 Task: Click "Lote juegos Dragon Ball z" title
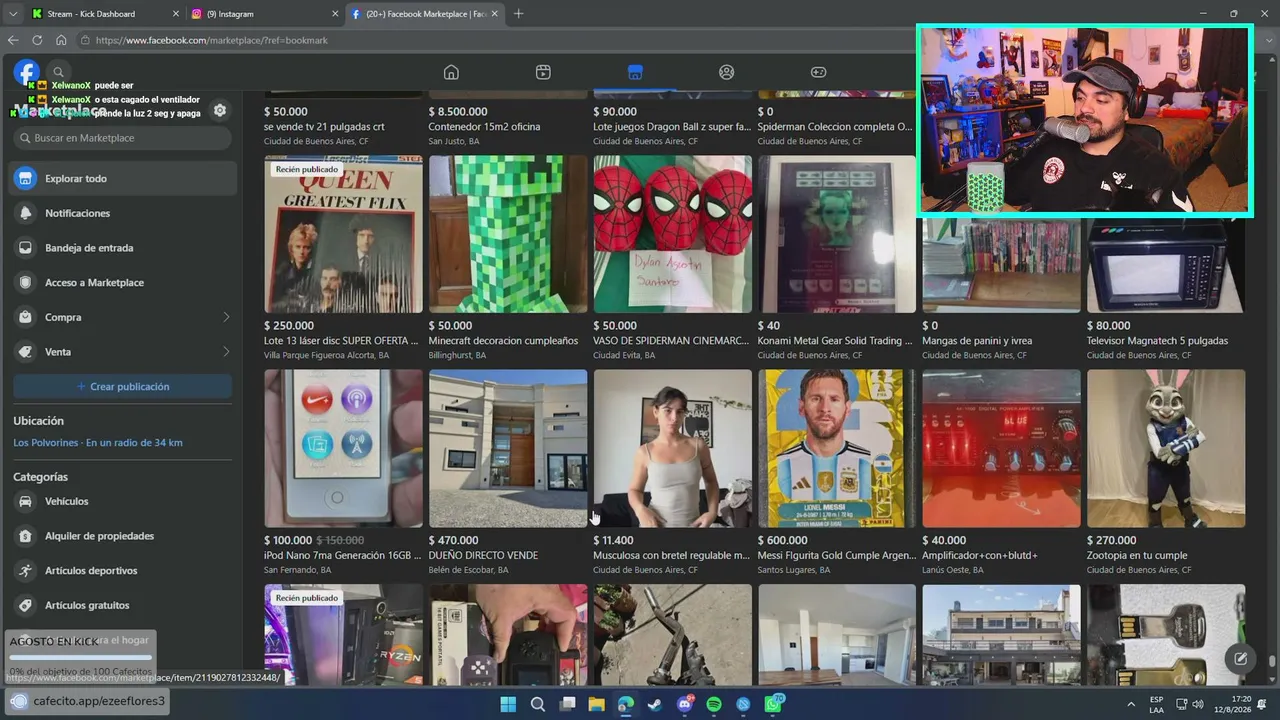[x=672, y=127]
